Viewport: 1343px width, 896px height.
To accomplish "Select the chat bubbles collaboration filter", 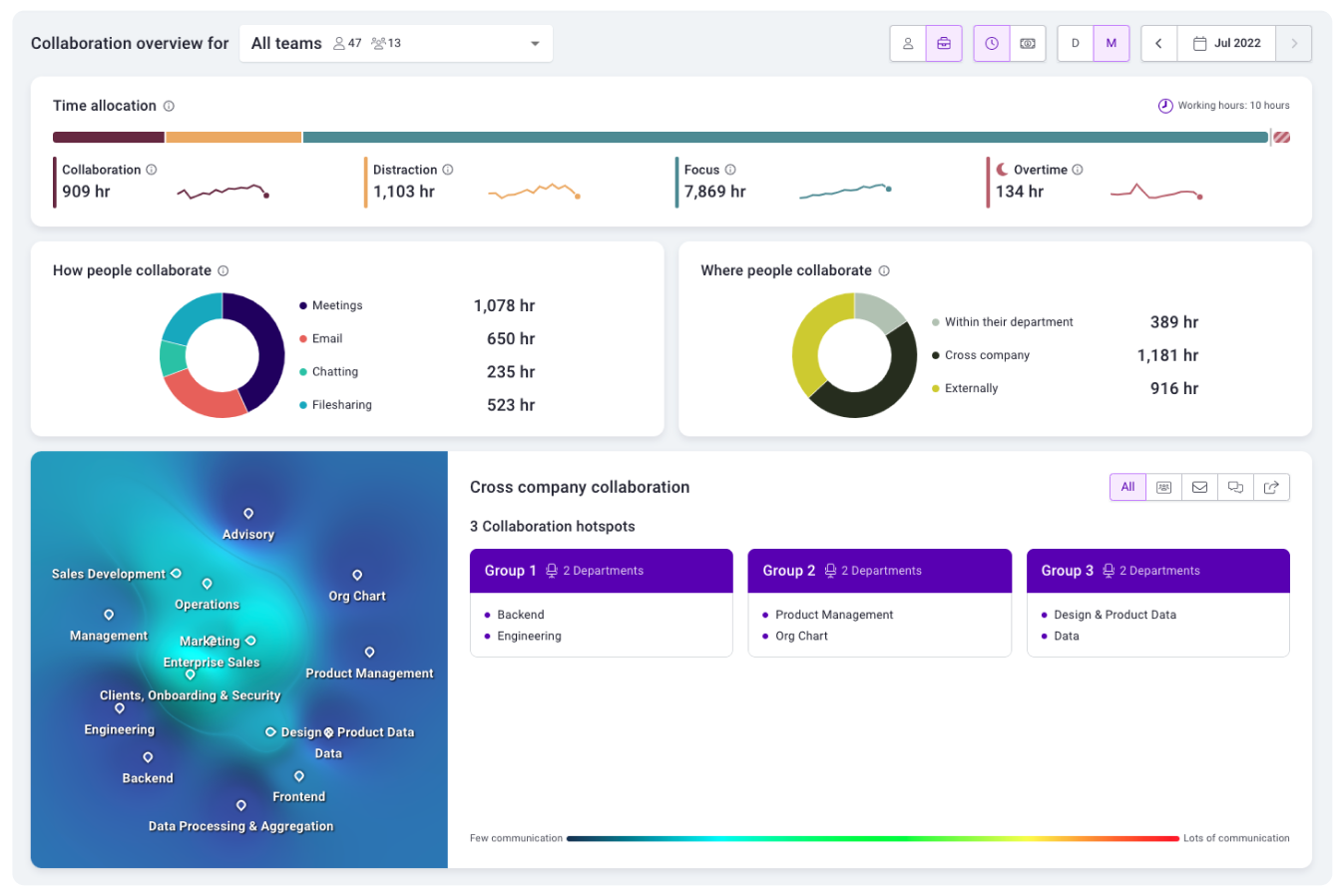I will [1235, 487].
